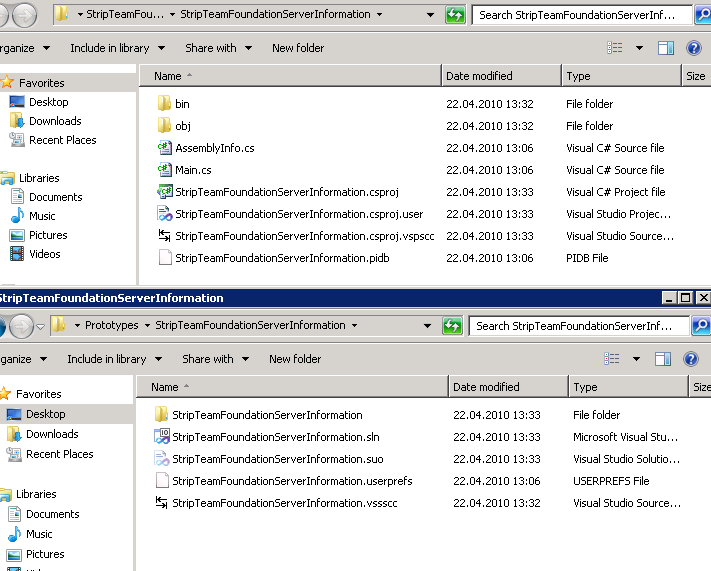Click New folder in bottom window
Image resolution: width=711 pixels, height=571 pixels.
point(295,359)
